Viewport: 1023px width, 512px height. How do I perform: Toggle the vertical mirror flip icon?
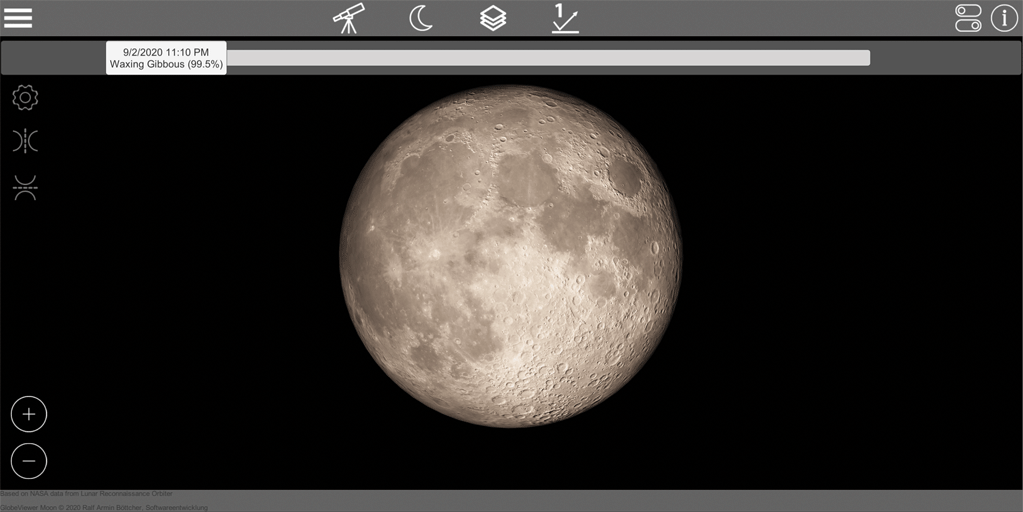click(x=25, y=187)
